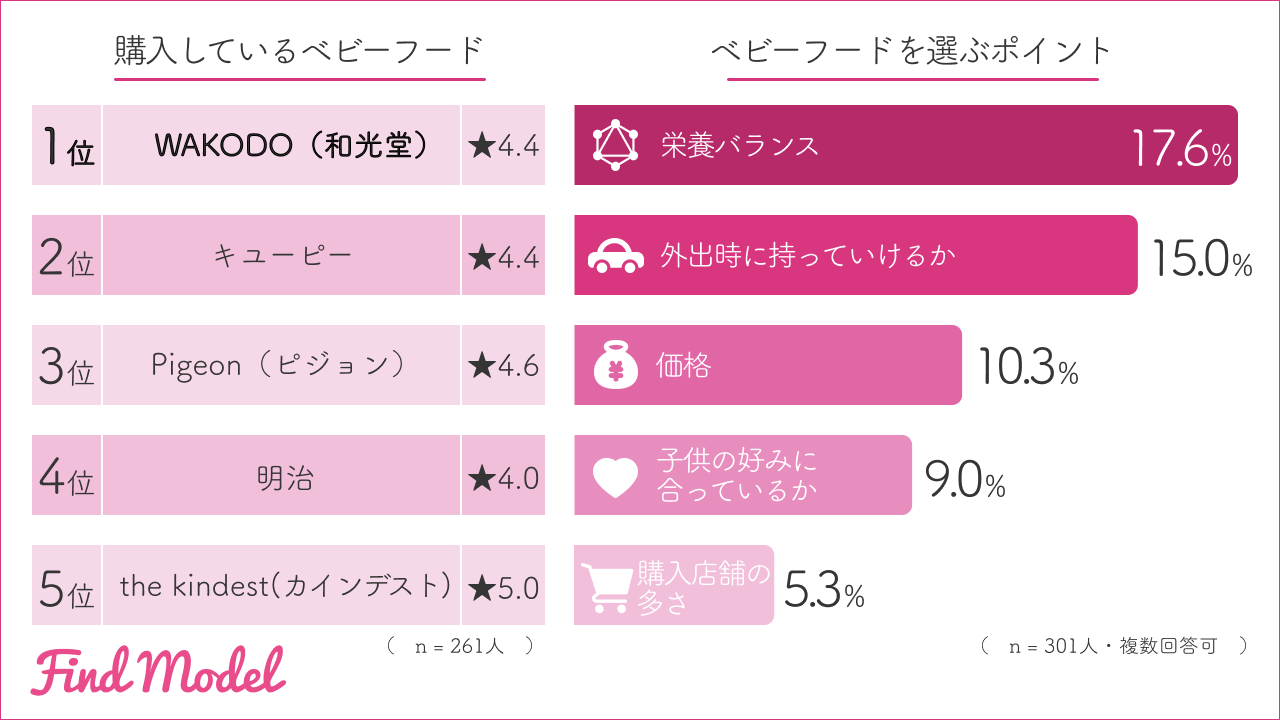
Task: Click the ベビーフードを選ぶポイント heading
Action: (912, 50)
